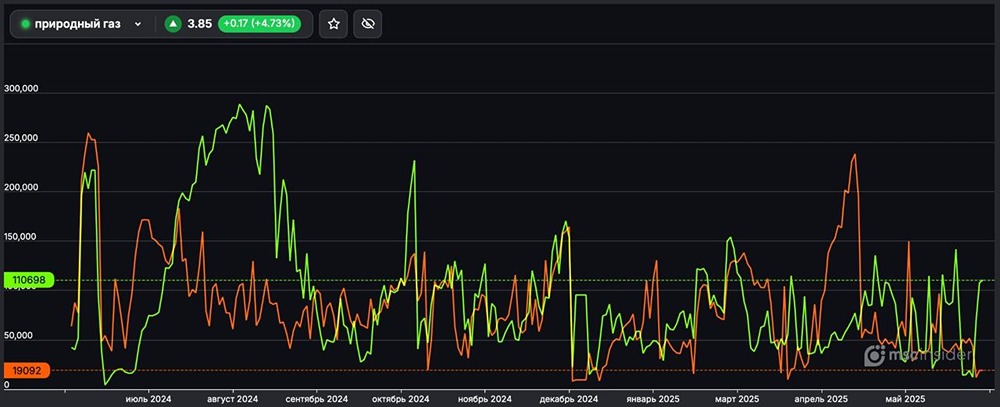
Task: Click the август 2024 axis label
Action: [232, 398]
